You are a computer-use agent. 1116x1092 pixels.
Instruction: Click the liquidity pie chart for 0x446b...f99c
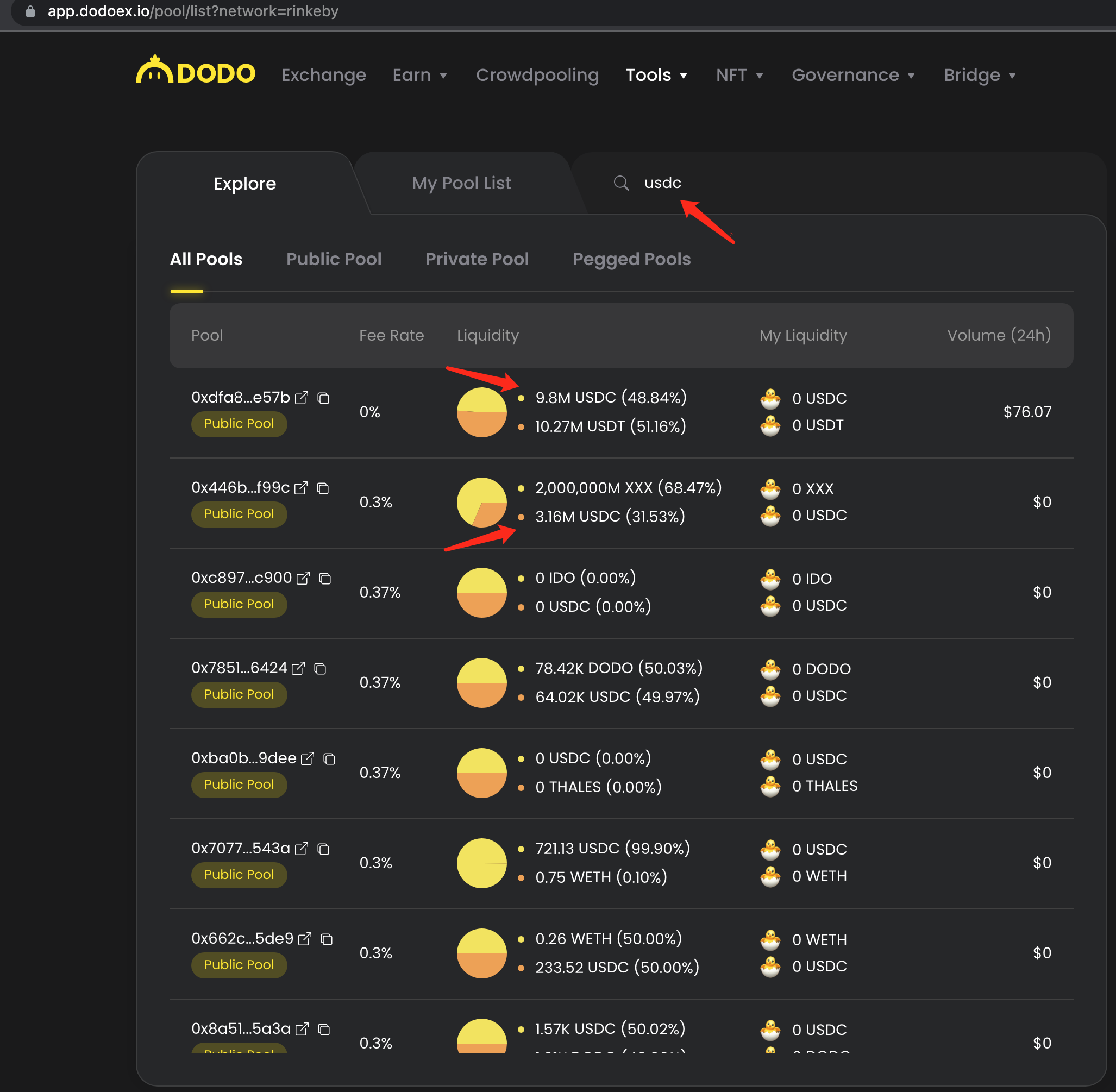click(481, 502)
